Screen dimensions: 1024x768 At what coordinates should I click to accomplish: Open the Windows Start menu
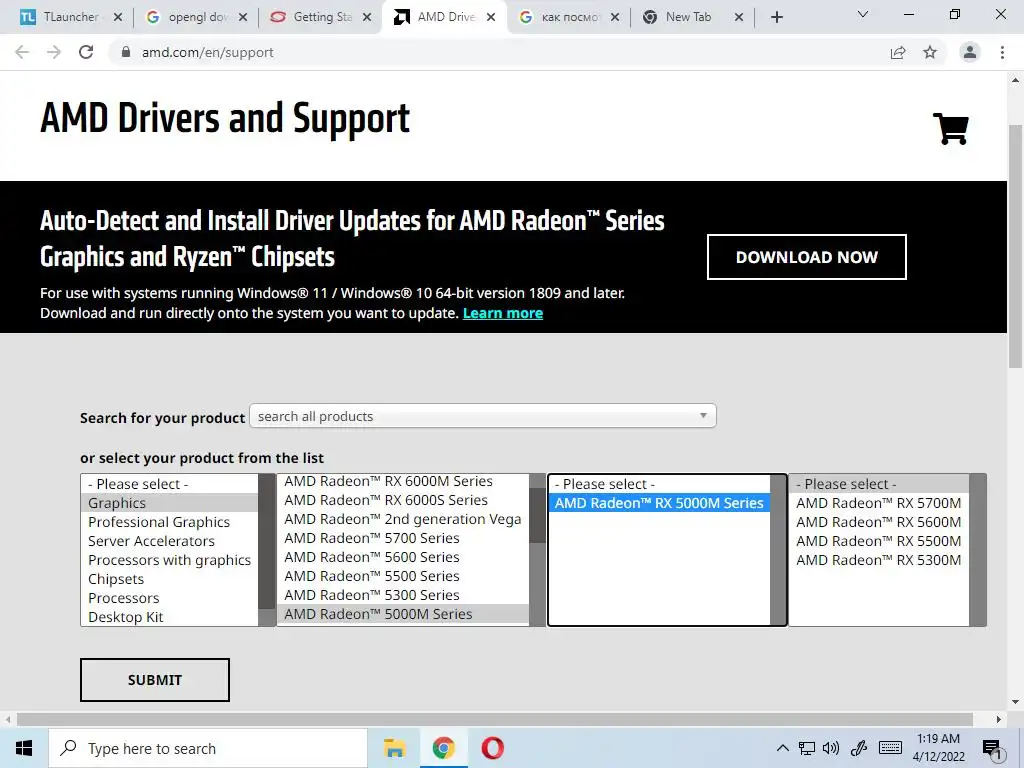click(x=24, y=748)
